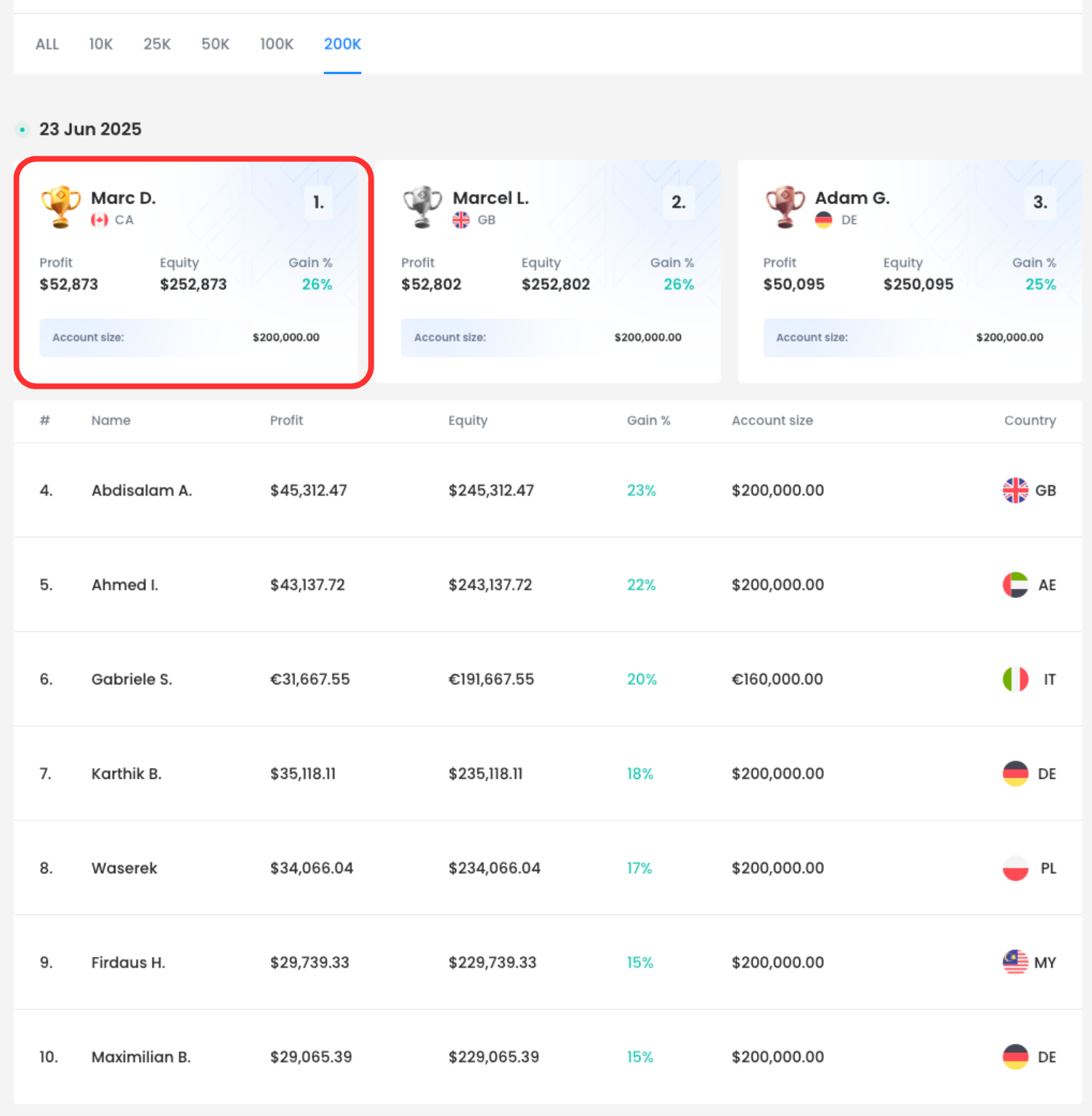
Task: Select the 10K account size tab
Action: point(101,44)
